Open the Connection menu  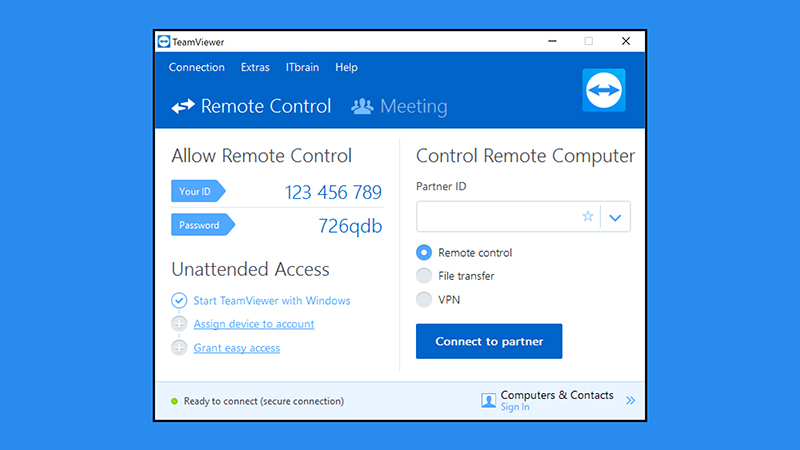coord(196,67)
